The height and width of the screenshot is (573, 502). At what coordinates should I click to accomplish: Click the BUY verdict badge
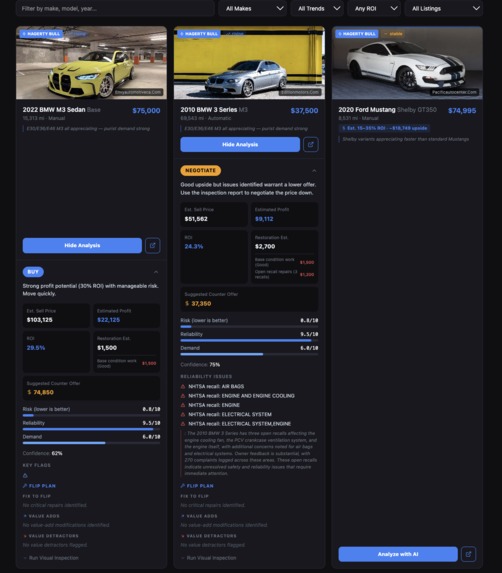[33, 272]
